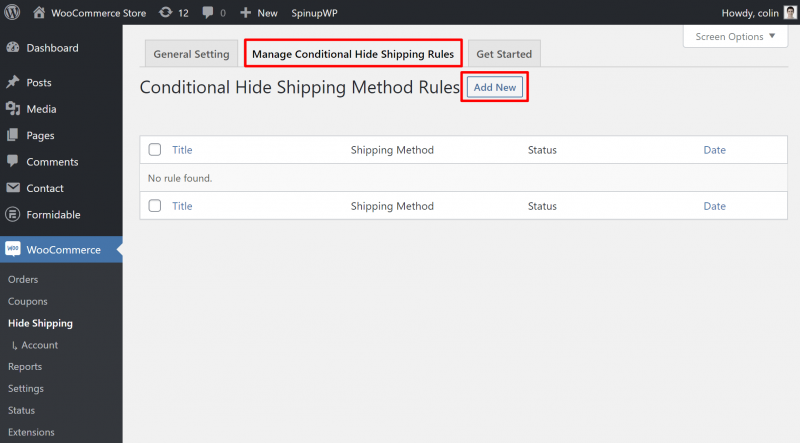This screenshot has width=800, height=443.
Task: Click the home icon beside WooCommerce Store
Action: pos(39,12)
